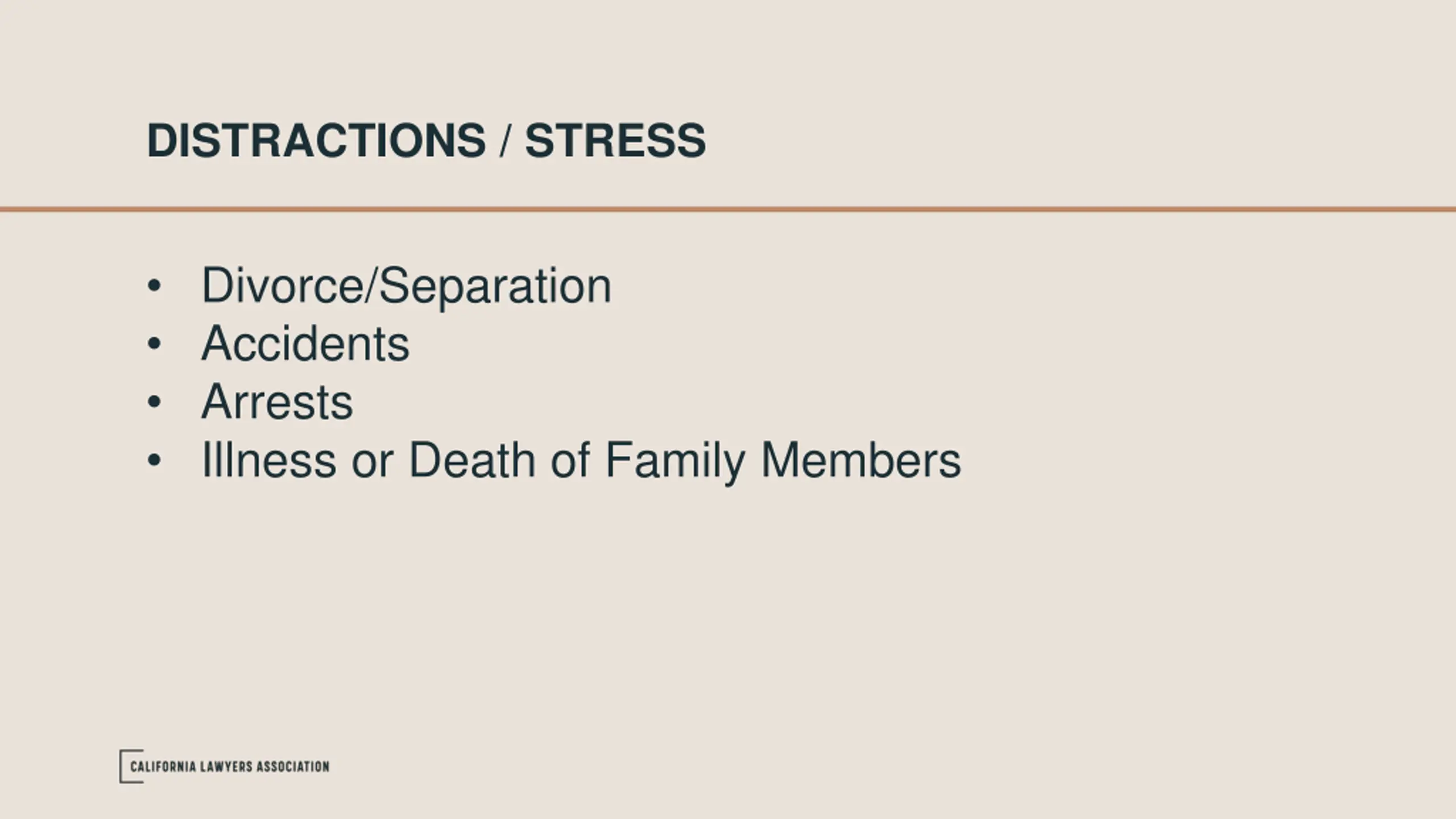Select the bullet dot beside Divorce/Separation

[x=154, y=286]
